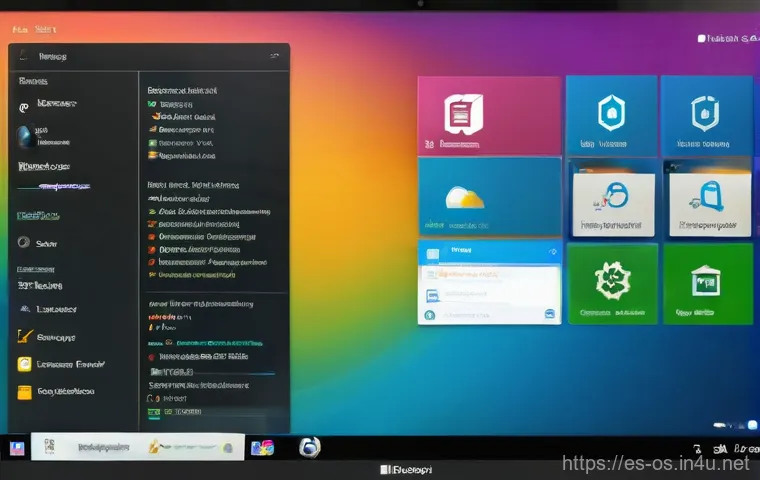This screenshot has width=760, height=480.
Task: Click the start menu row with the red pin icon
Action: 199,356
